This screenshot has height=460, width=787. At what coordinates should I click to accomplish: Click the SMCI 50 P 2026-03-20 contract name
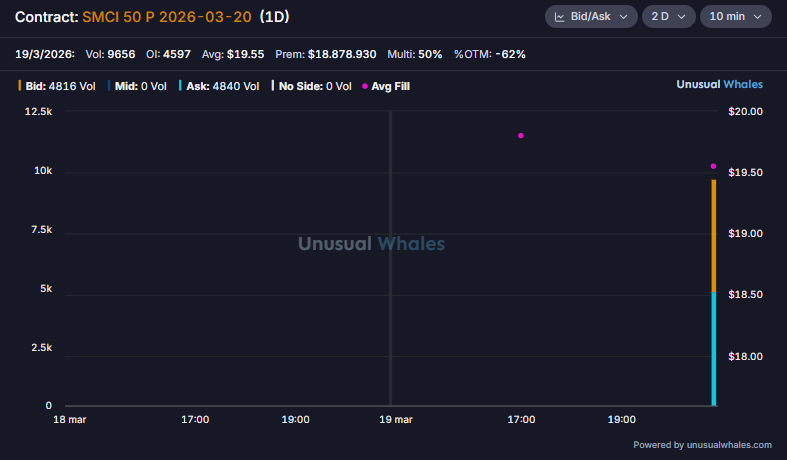click(x=167, y=17)
